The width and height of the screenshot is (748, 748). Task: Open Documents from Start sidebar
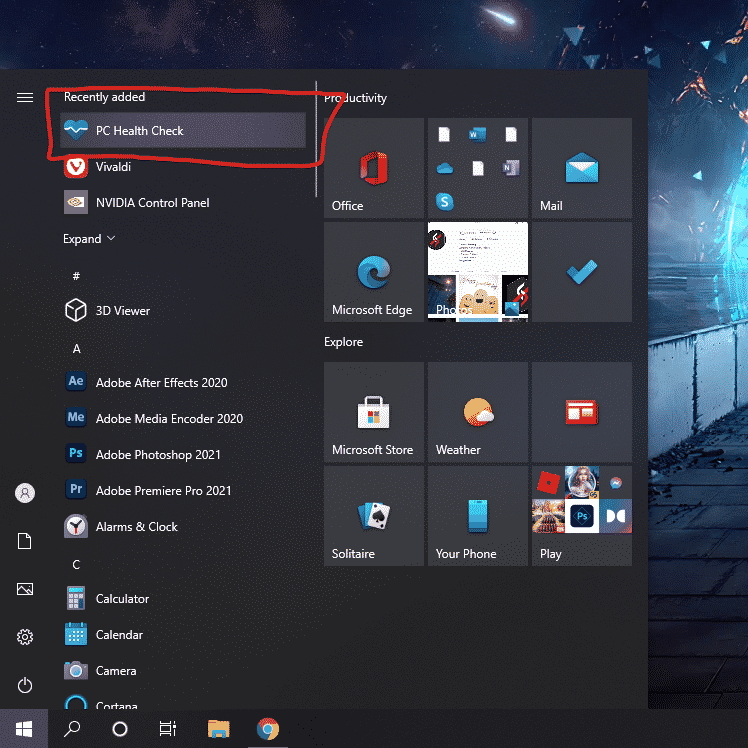(x=25, y=541)
